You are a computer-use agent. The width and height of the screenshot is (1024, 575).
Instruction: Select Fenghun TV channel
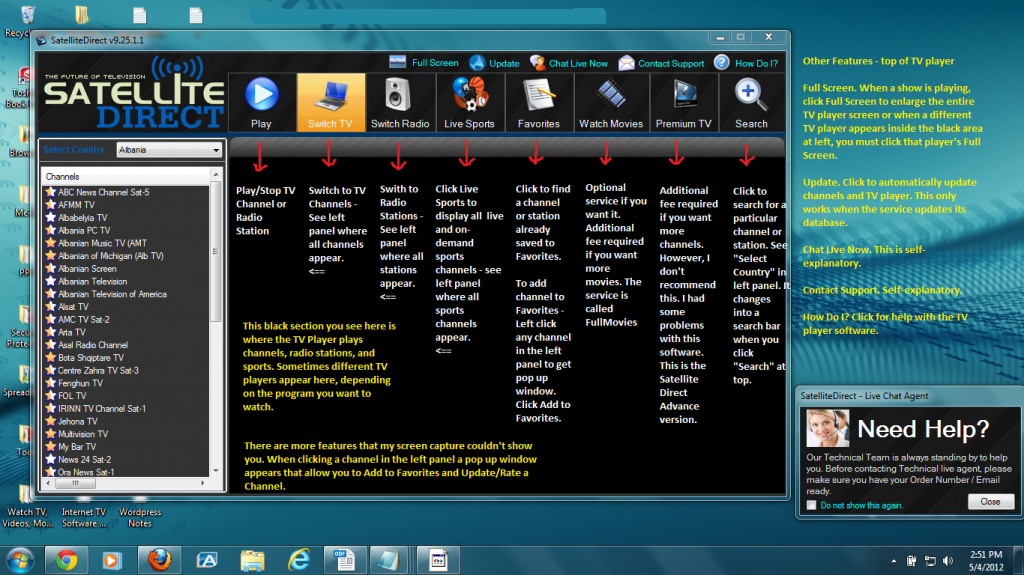80,383
